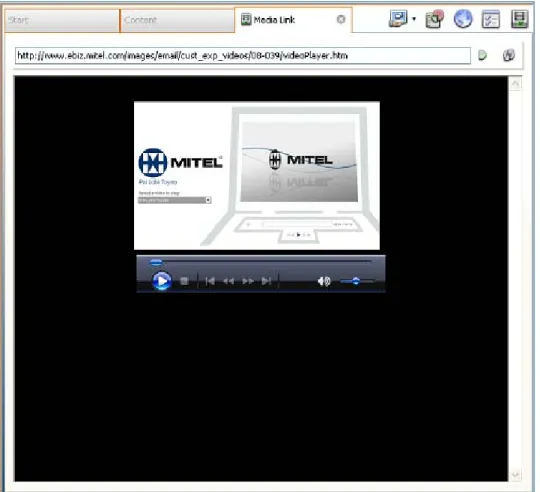Play the video with blue play button
540x492 pixels.
161,281
